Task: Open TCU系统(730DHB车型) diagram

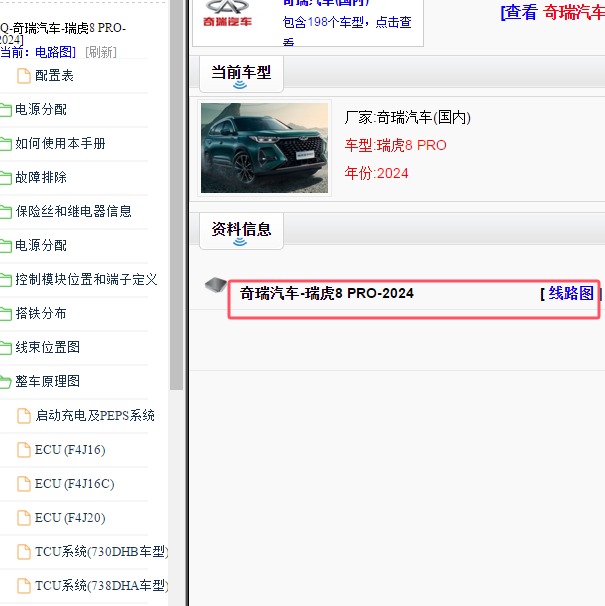Action: 101,552
